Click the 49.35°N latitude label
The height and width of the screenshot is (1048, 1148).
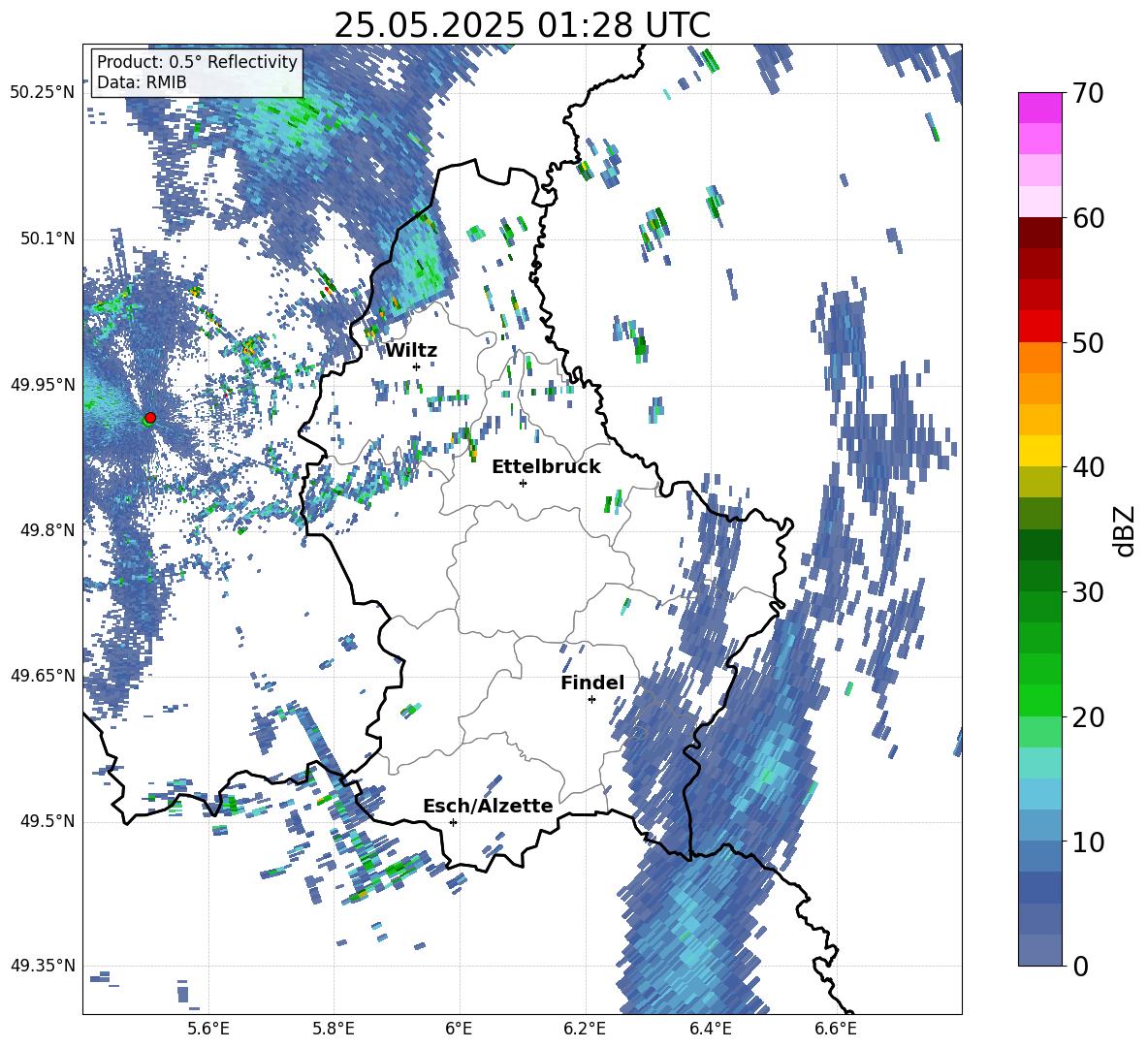coord(43,966)
